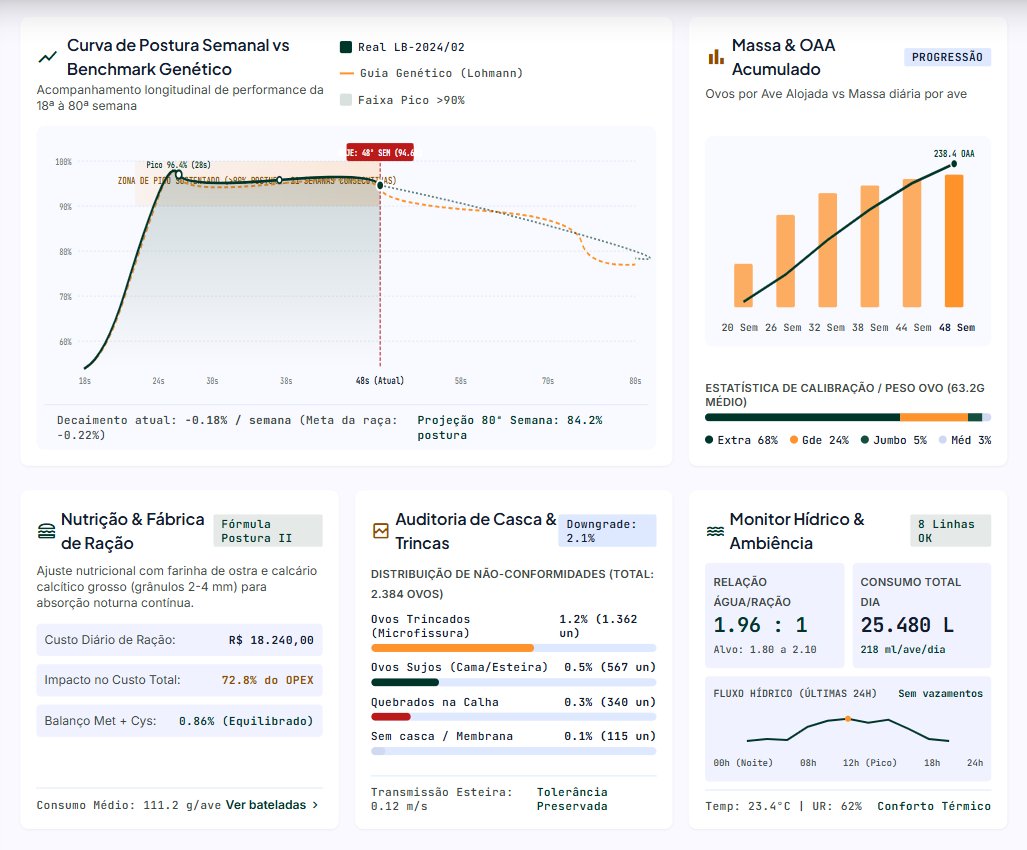Click the Relação Água/Ração 1.96 : 1 card
This screenshot has width=1027, height=850.
tap(775, 616)
